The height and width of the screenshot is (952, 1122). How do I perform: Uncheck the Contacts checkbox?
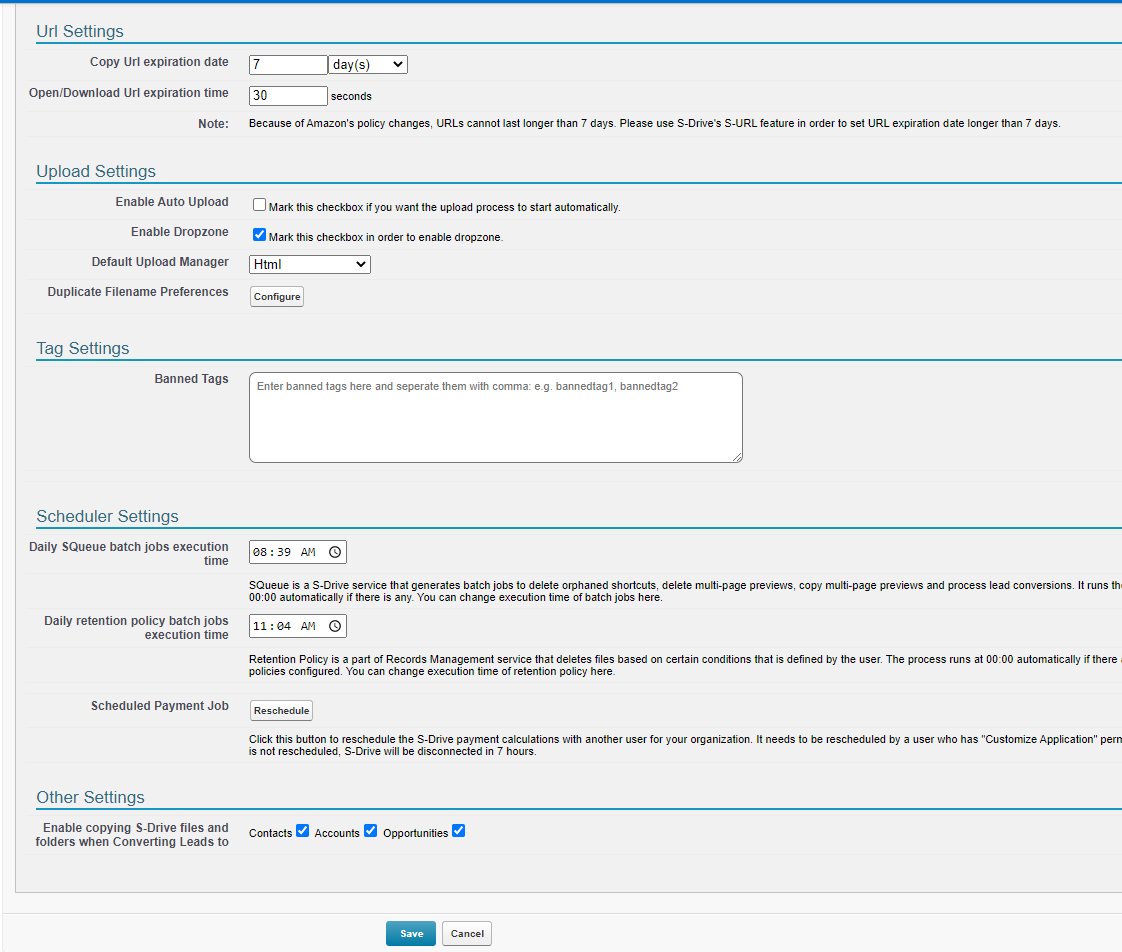click(x=303, y=831)
